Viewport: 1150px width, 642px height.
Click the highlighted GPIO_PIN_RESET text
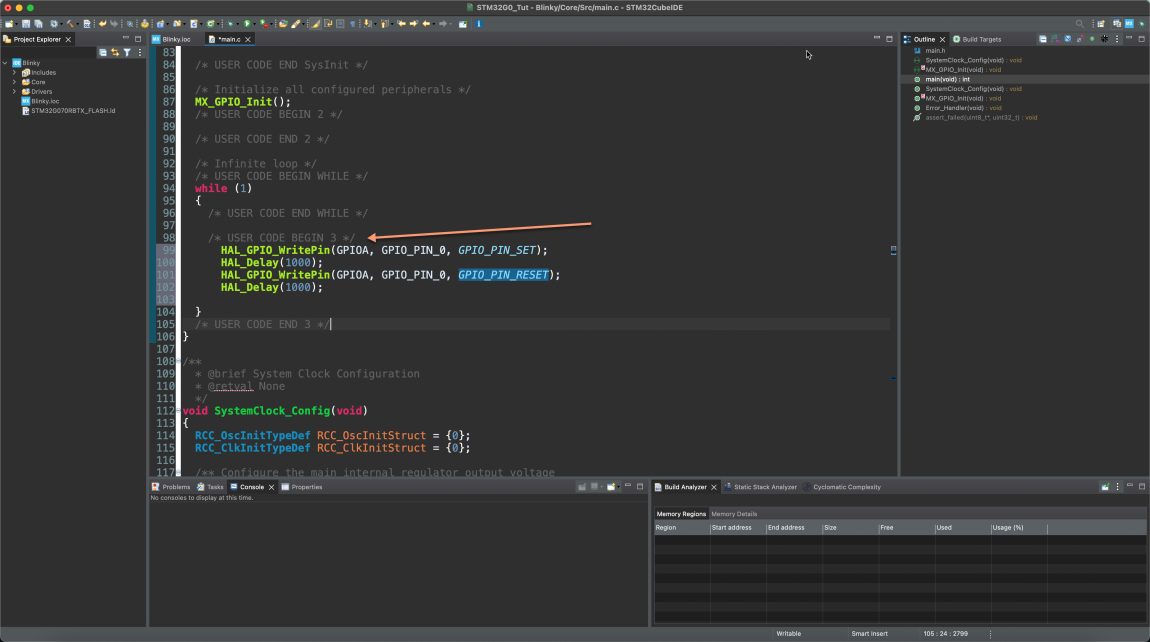click(x=503, y=275)
